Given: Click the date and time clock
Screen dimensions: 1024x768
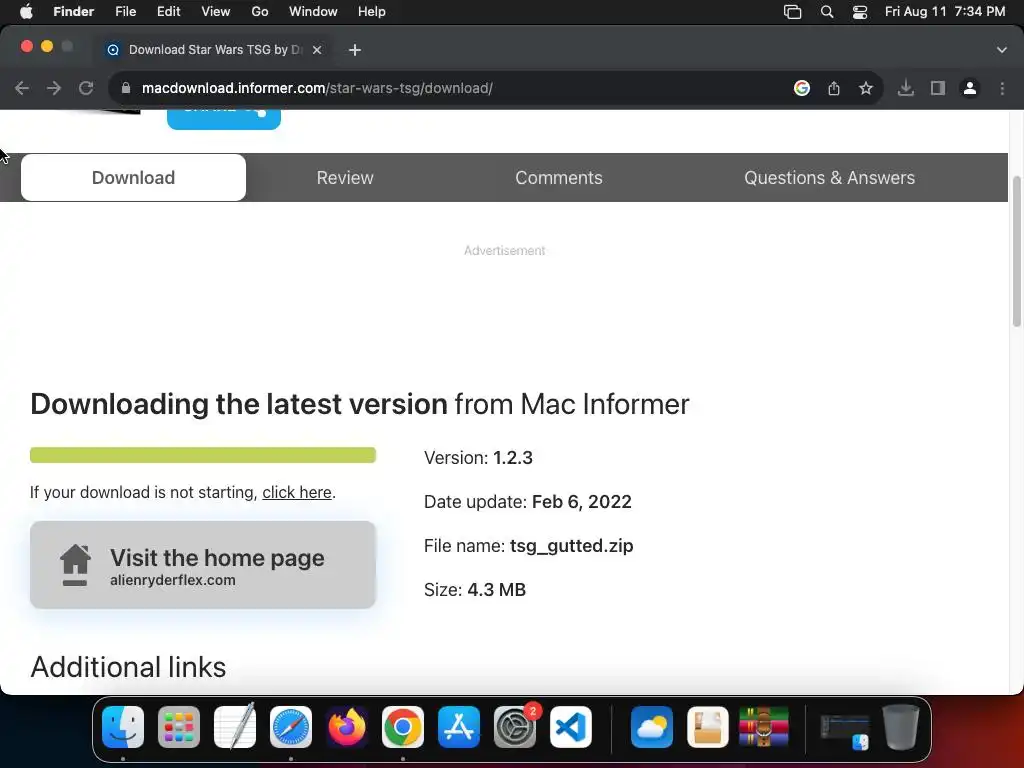Looking at the screenshot, I should point(945,12).
